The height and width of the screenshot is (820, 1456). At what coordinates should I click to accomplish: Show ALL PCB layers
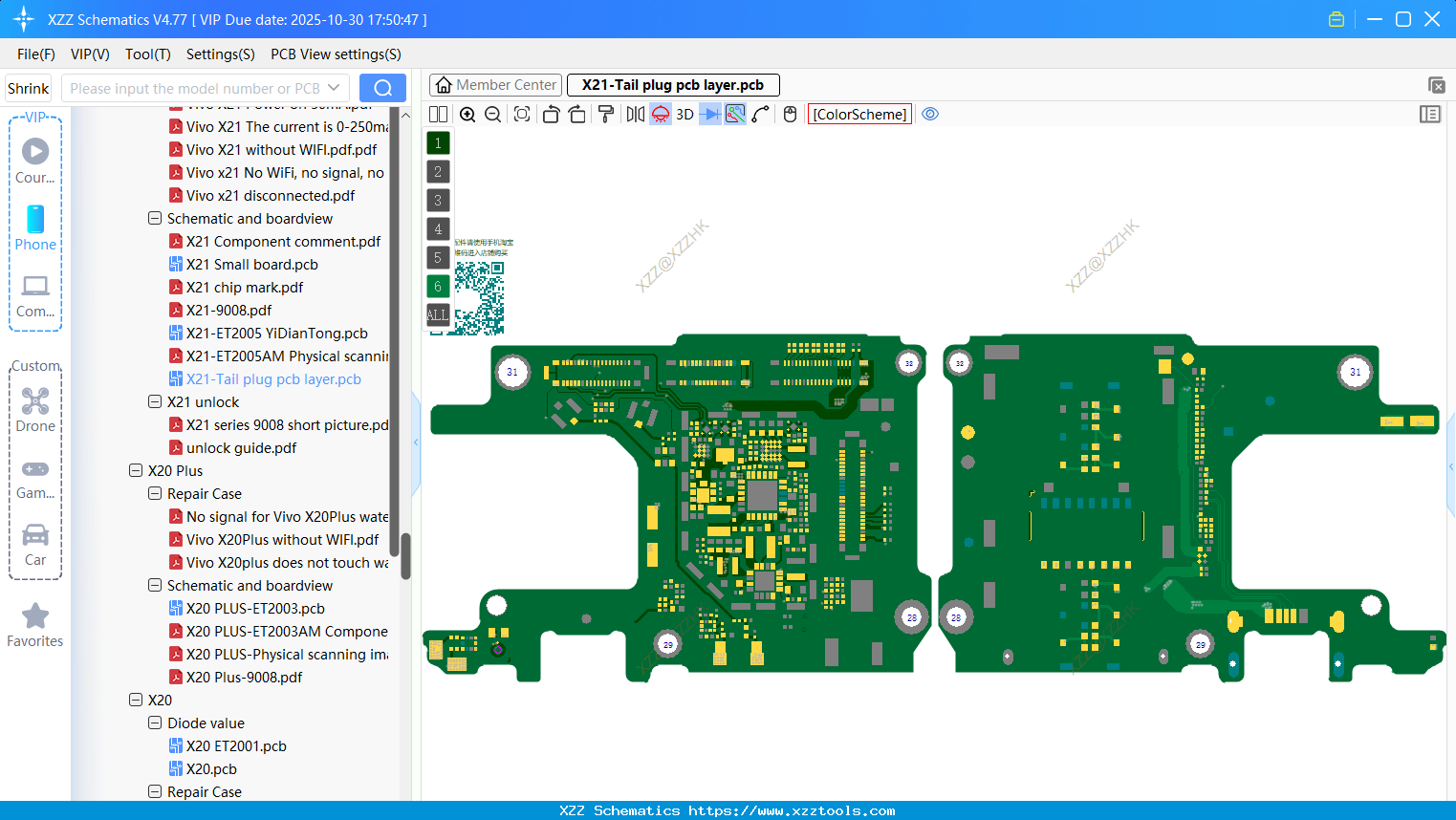pos(438,315)
